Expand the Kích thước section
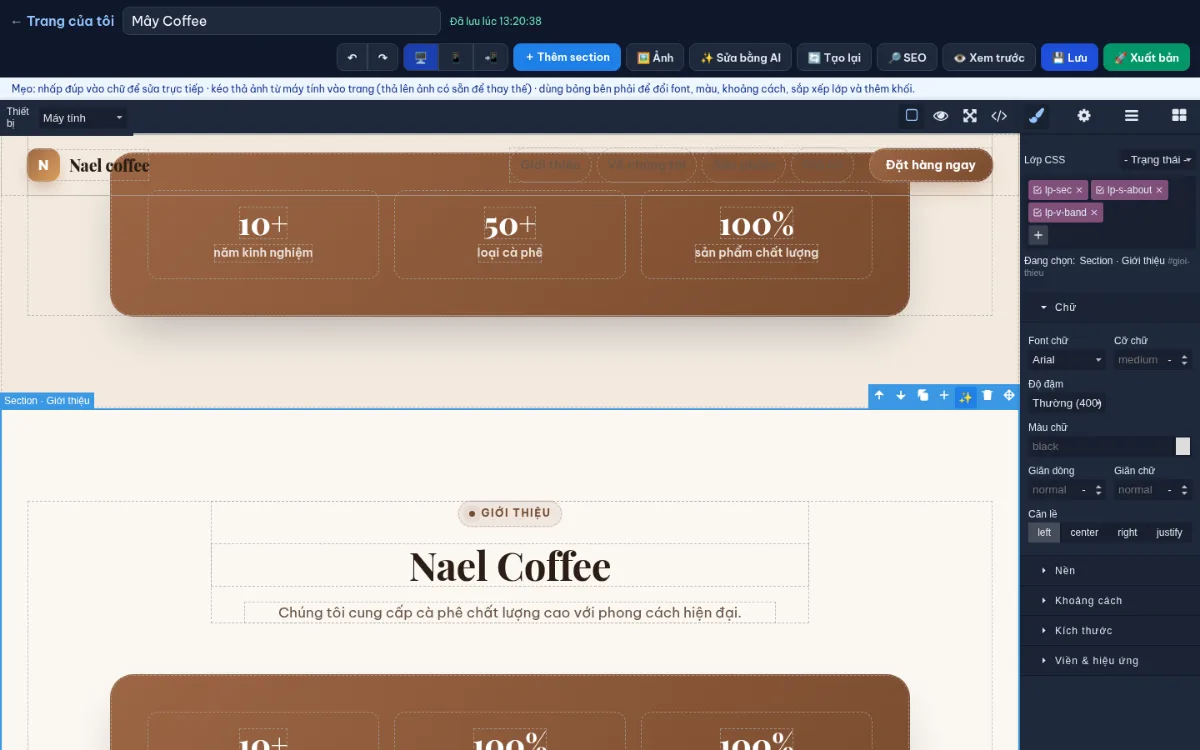The height and width of the screenshot is (750, 1200). (x=1110, y=630)
